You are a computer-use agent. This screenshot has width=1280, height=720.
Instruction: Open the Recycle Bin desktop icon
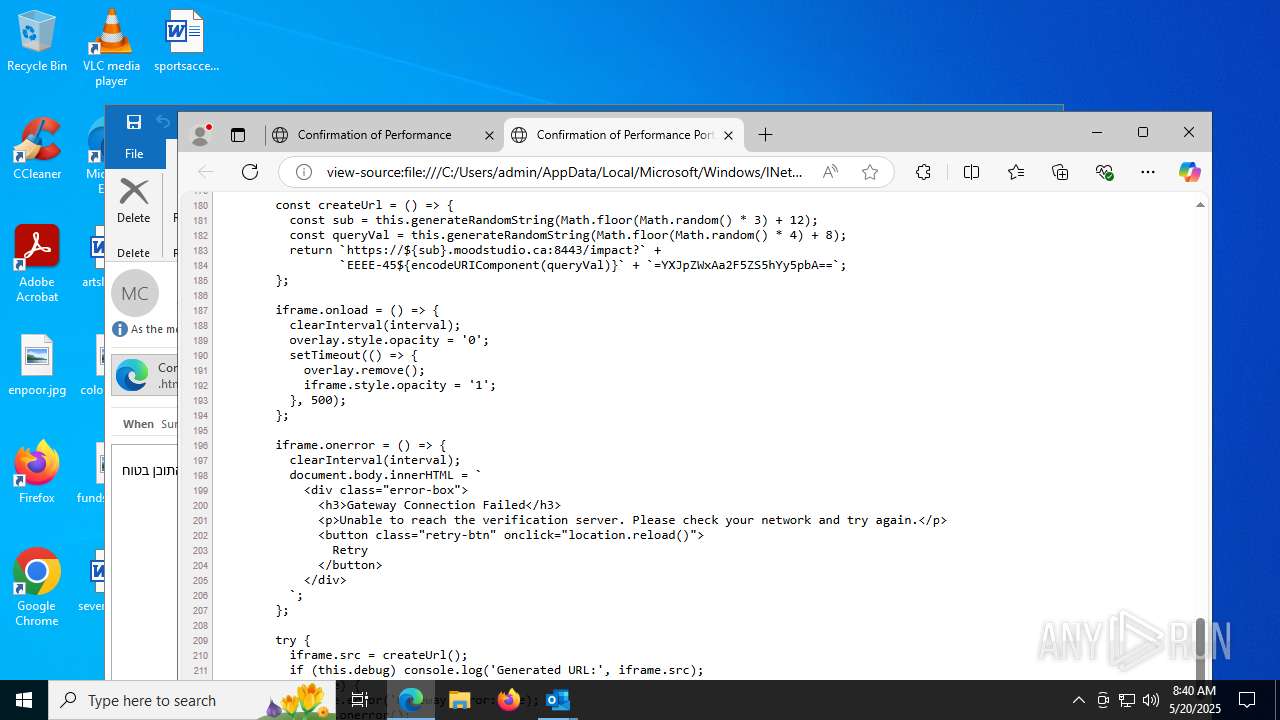[37, 42]
